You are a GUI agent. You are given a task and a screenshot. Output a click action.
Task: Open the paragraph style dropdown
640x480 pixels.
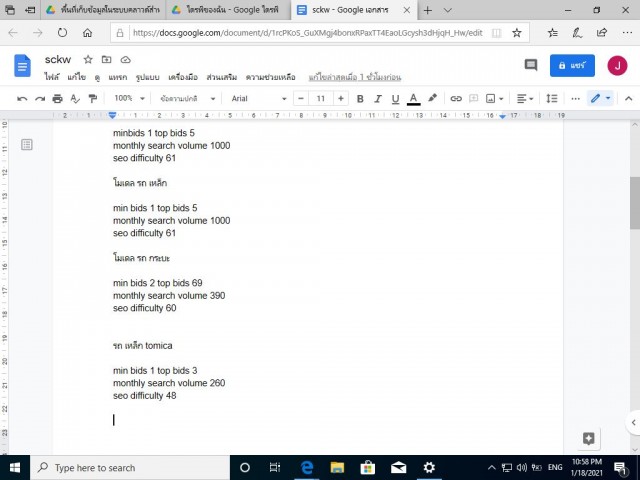click(x=187, y=98)
